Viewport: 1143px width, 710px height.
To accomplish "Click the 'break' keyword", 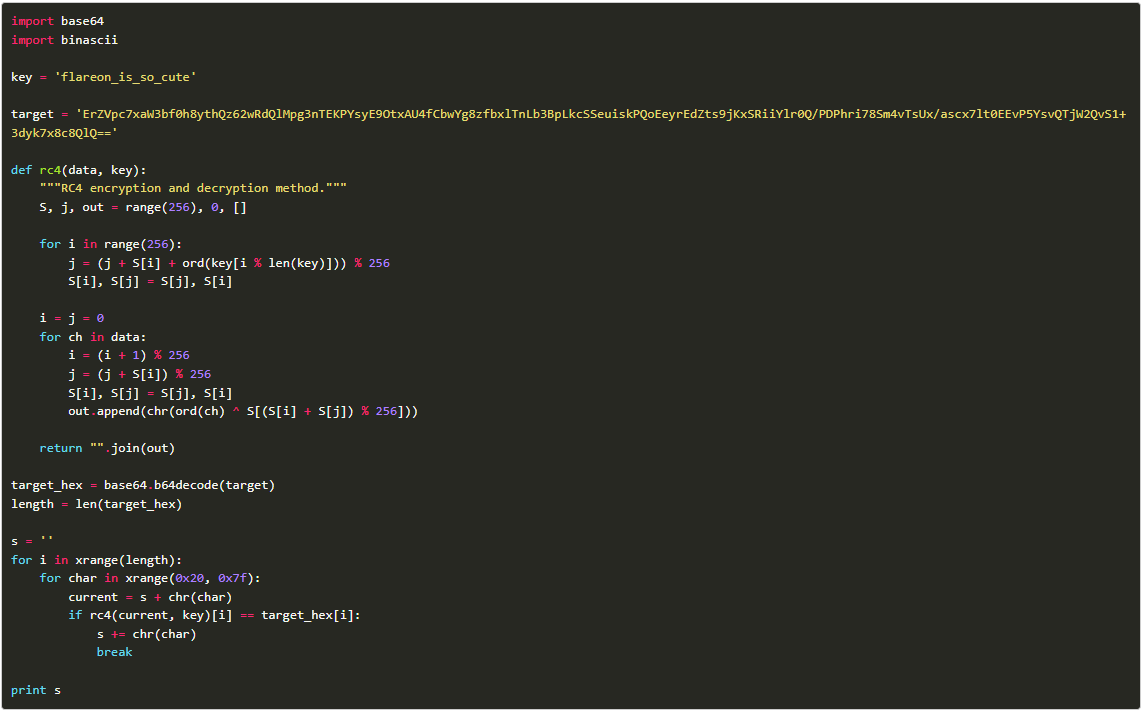I will click(x=114, y=652).
